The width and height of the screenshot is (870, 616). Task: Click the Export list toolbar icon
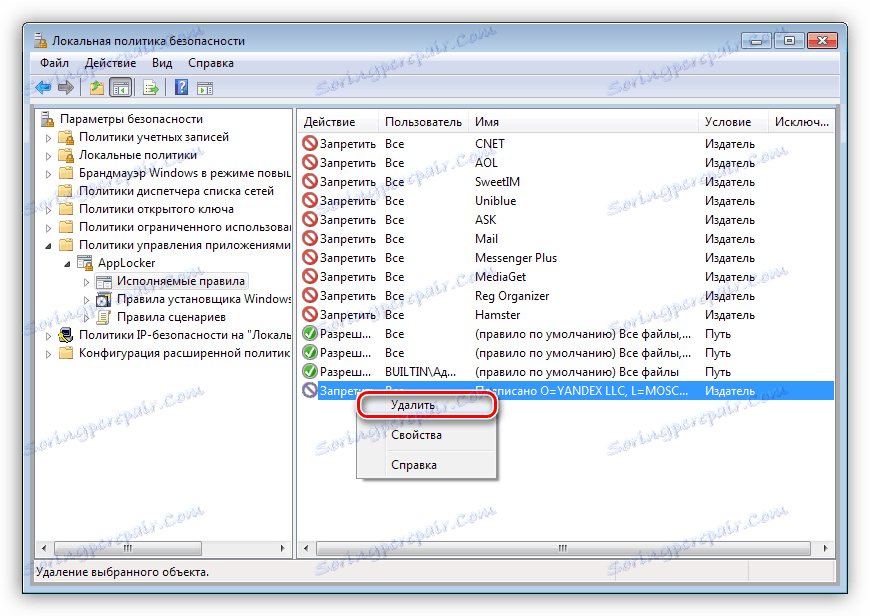pos(148,87)
